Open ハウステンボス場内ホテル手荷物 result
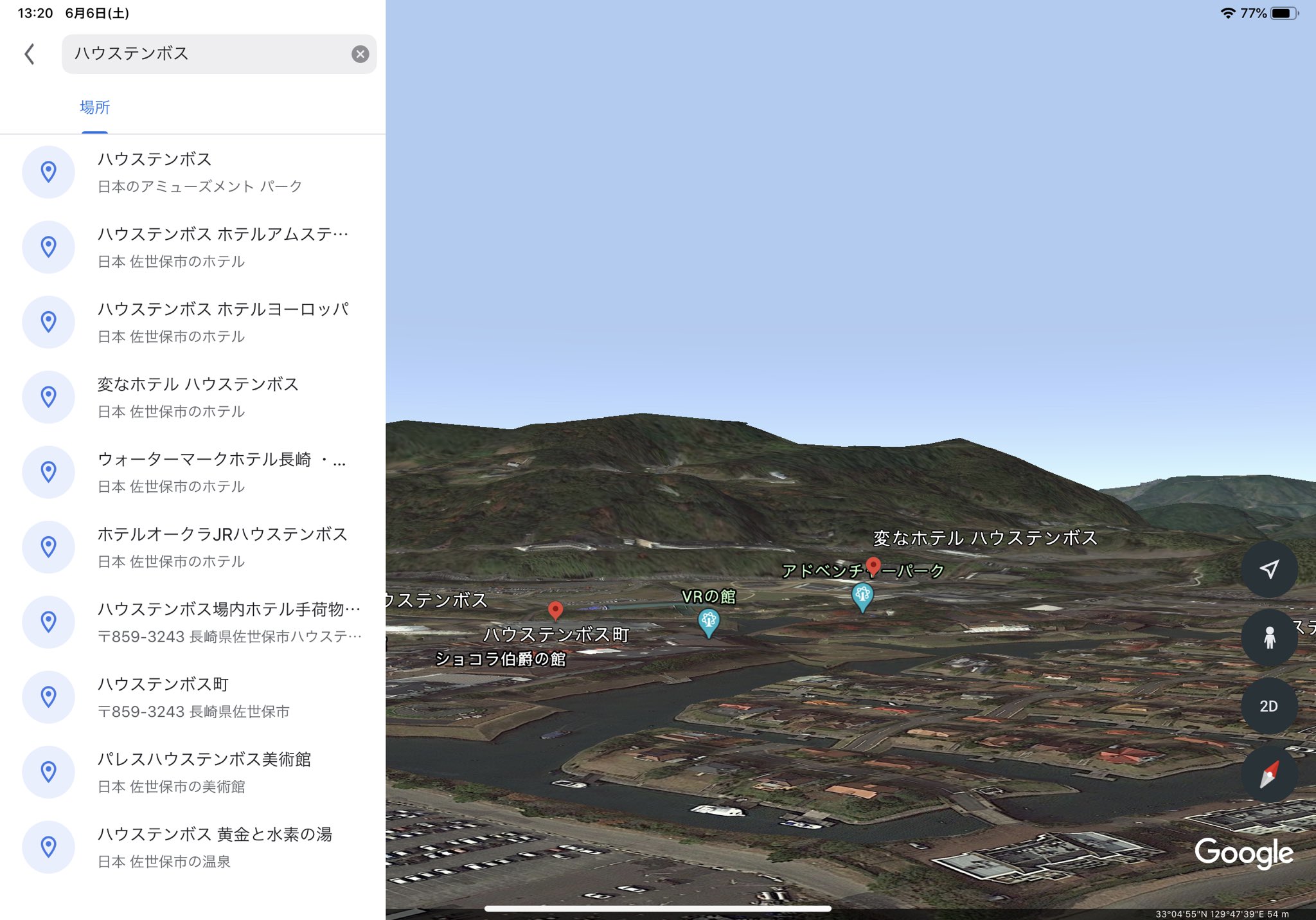Image resolution: width=1316 pixels, height=920 pixels. pyautogui.click(x=193, y=622)
